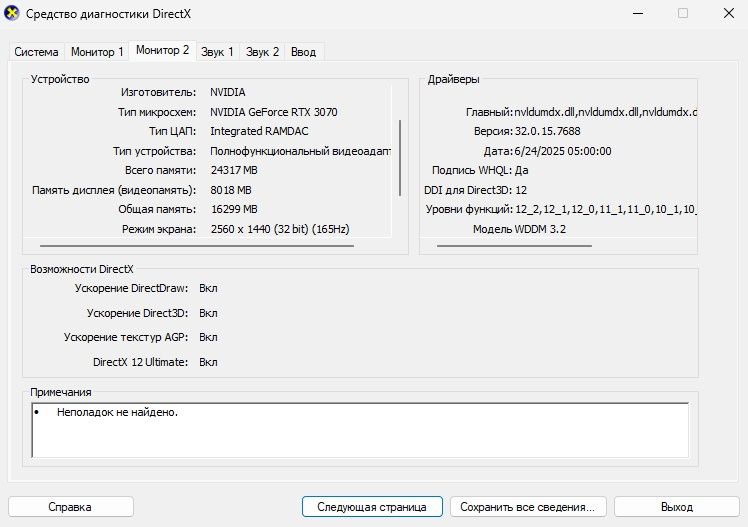Click Сохранить все сведения button
The image size is (748, 527).
pyautogui.click(x=528, y=506)
